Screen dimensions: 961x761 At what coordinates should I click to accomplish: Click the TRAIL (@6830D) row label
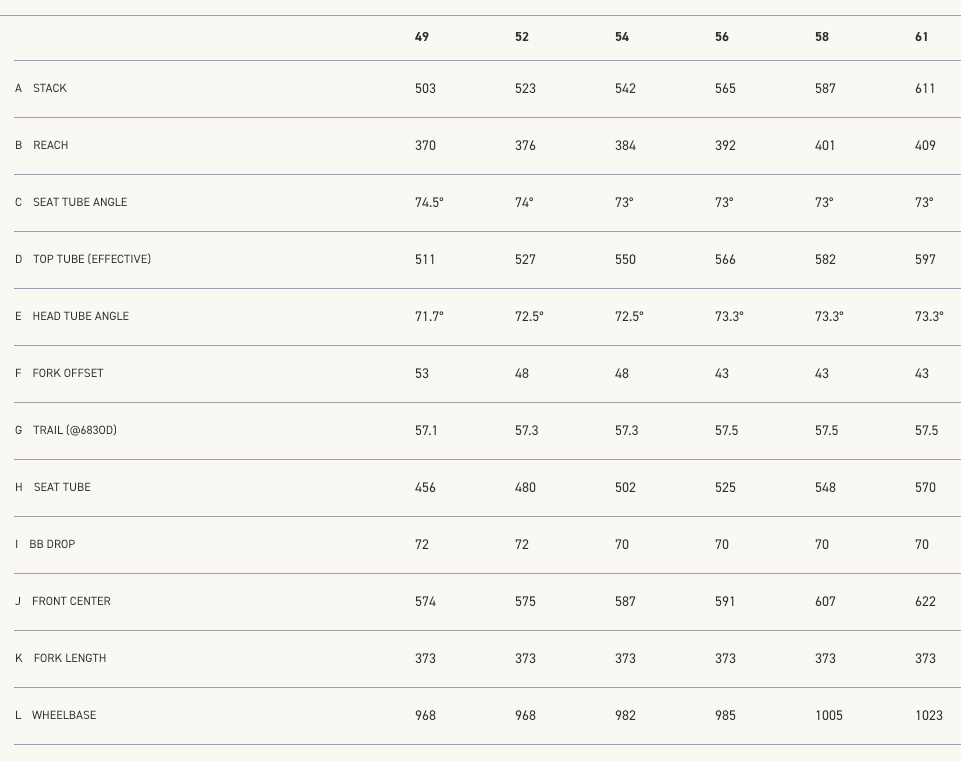pyautogui.click(x=75, y=431)
